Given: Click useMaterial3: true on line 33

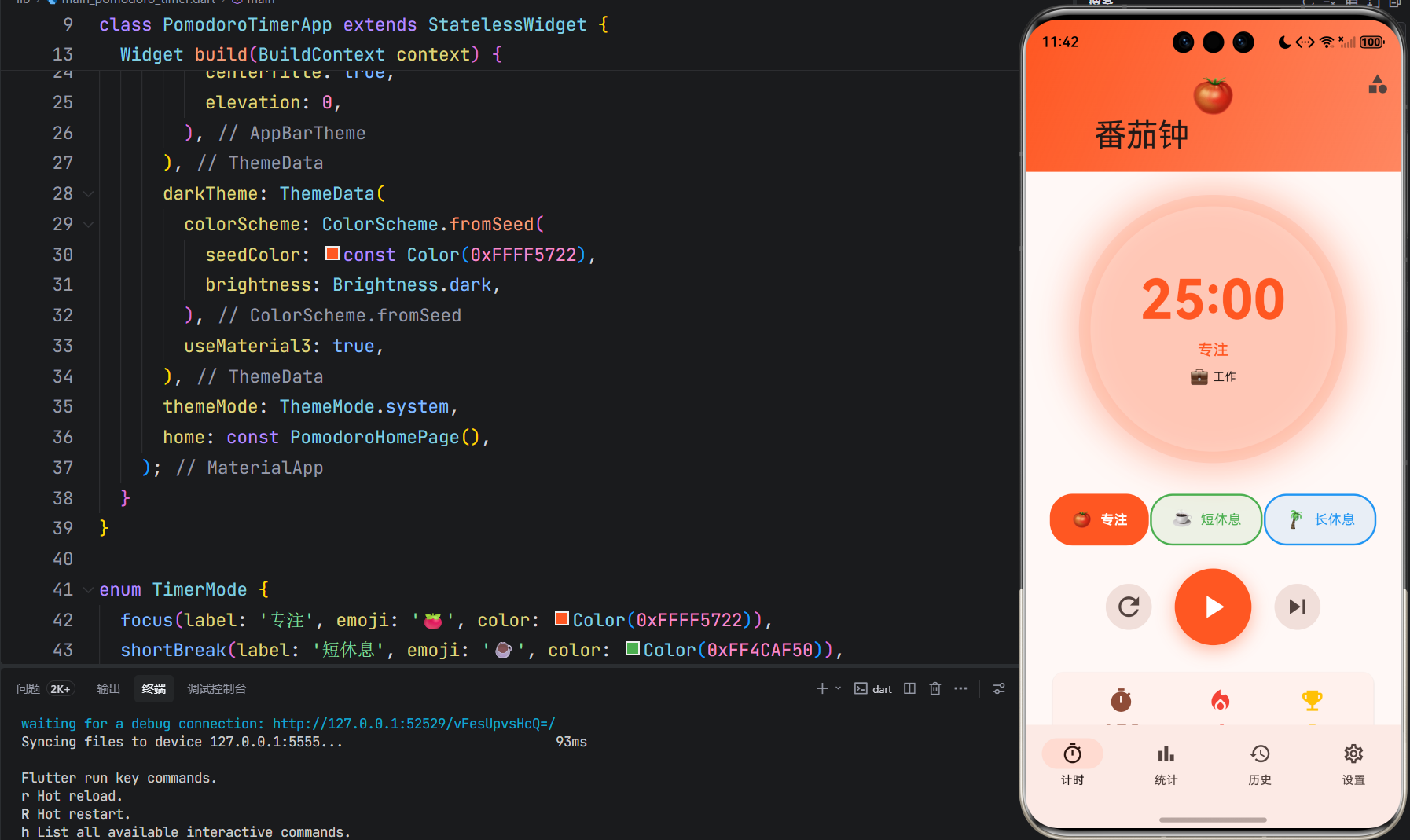Looking at the screenshot, I should click(x=280, y=347).
